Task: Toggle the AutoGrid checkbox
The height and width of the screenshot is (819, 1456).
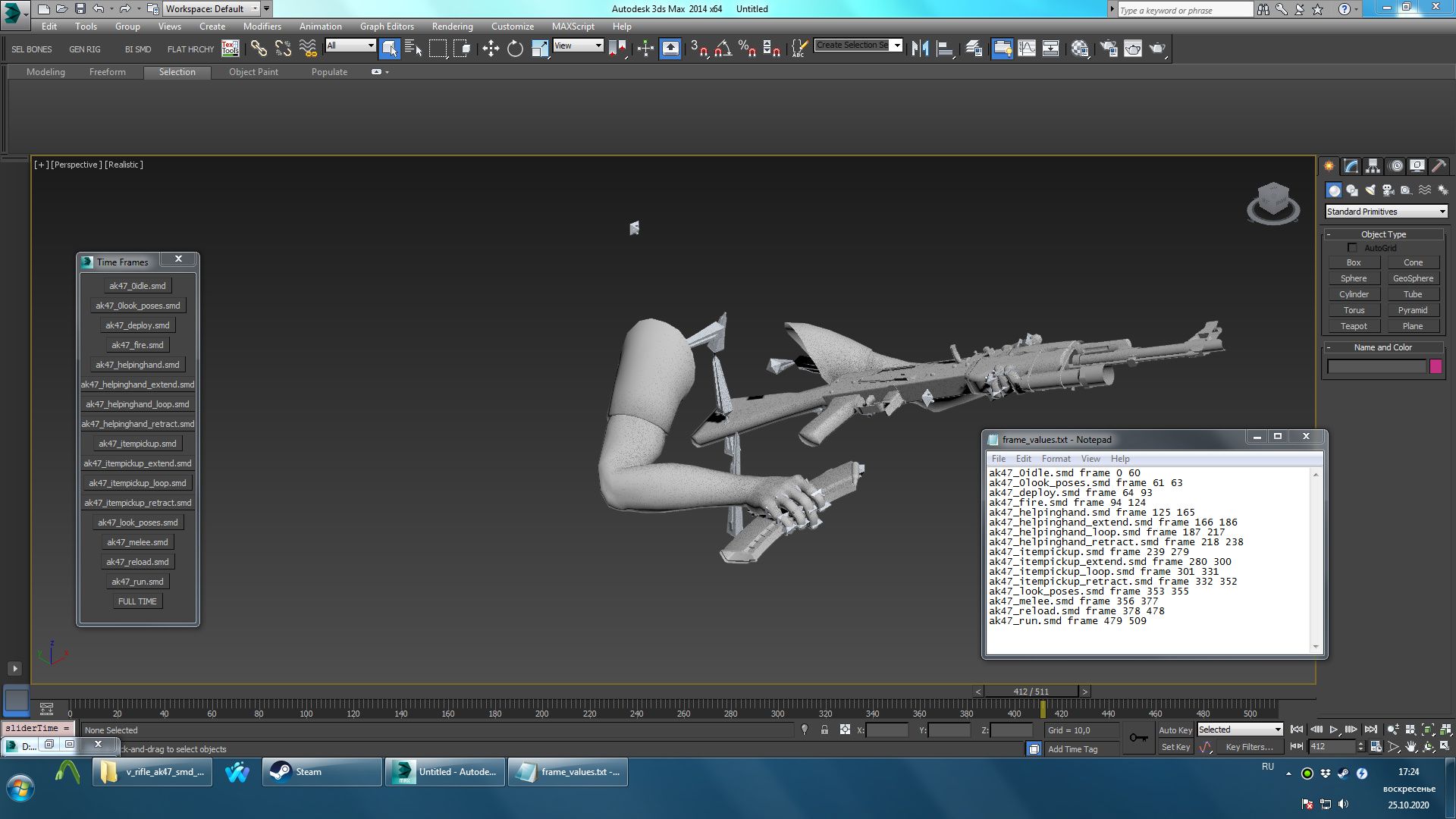Action: point(1352,248)
